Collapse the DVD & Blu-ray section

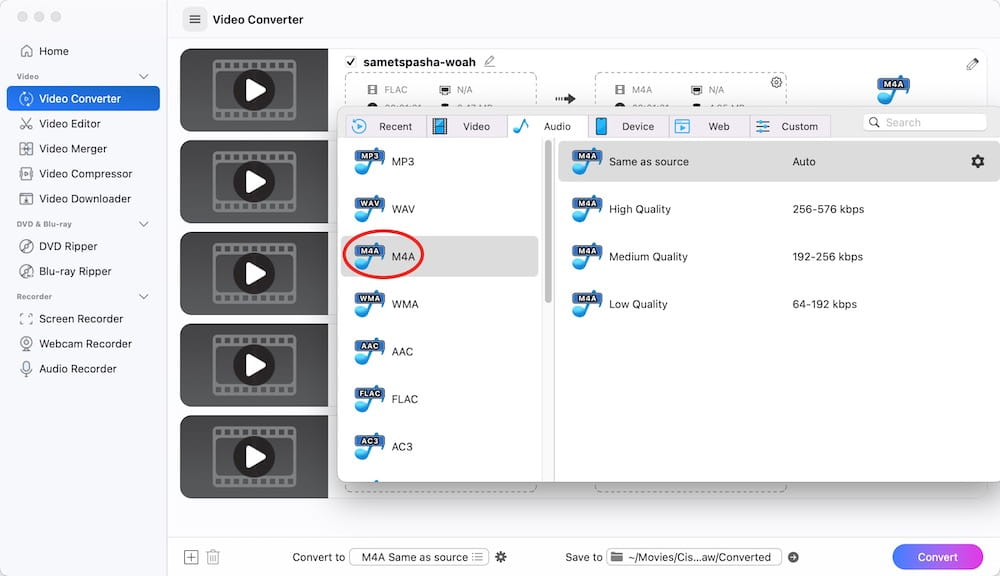(143, 225)
